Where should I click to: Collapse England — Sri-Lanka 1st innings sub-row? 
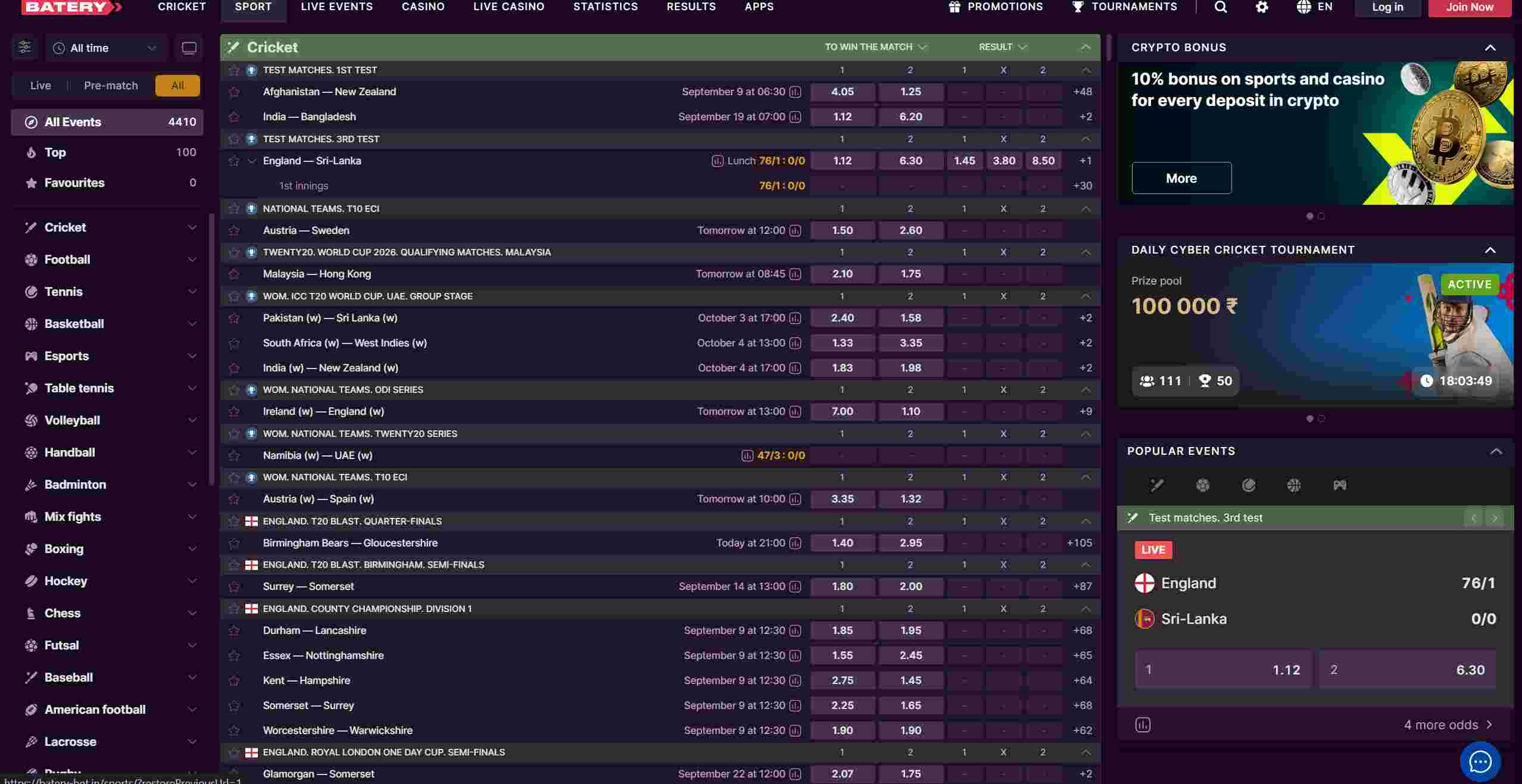251,161
